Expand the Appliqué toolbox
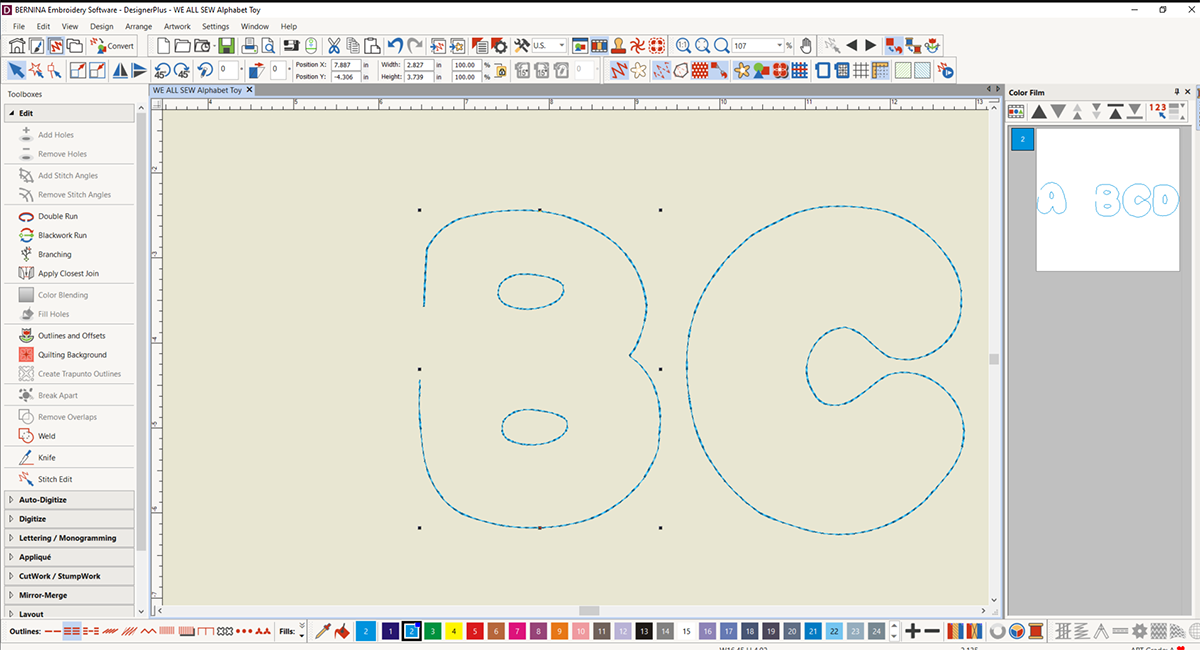Screen dimensions: 1200x650 70,557
